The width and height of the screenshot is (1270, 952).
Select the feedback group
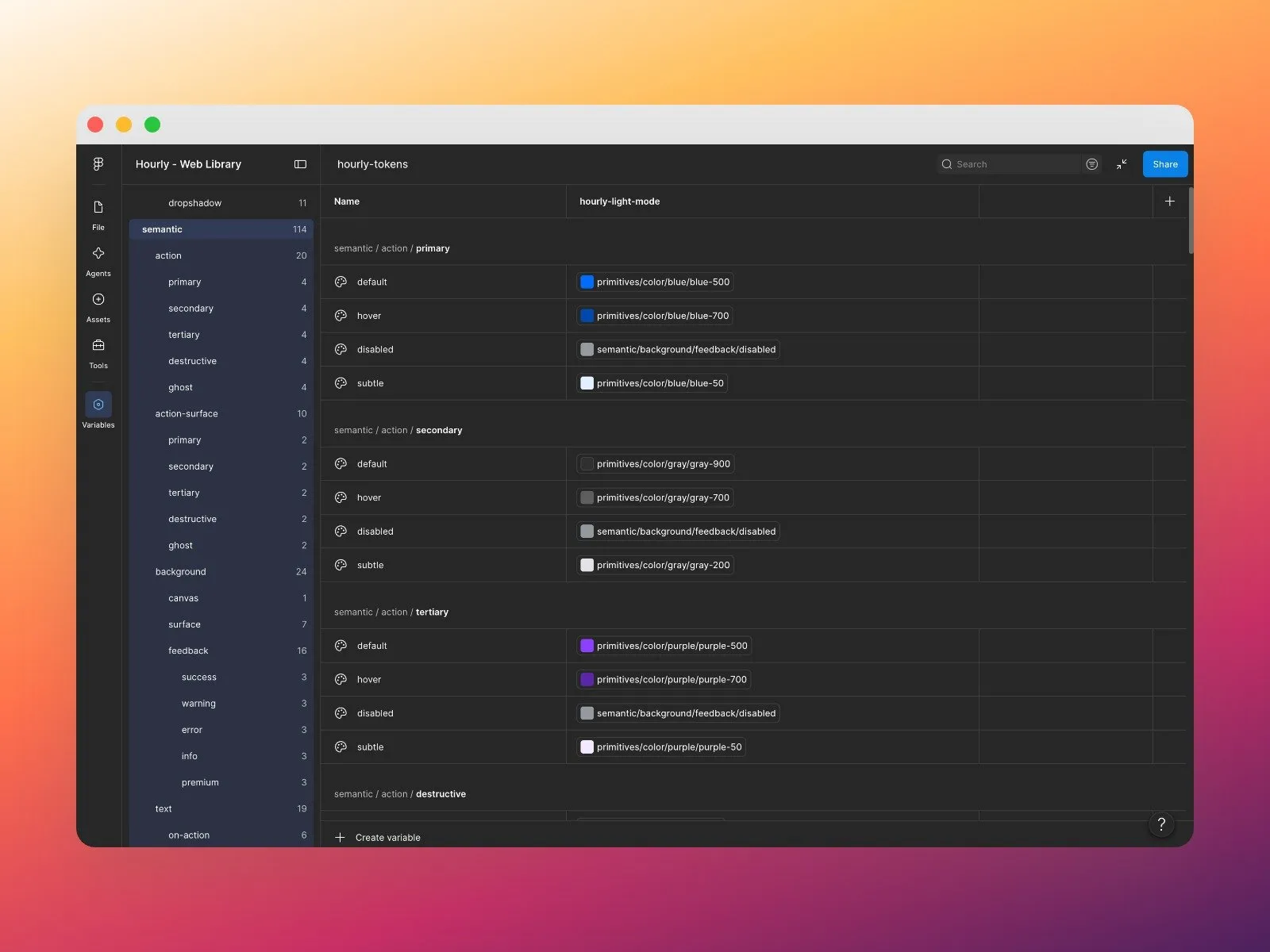point(221,651)
